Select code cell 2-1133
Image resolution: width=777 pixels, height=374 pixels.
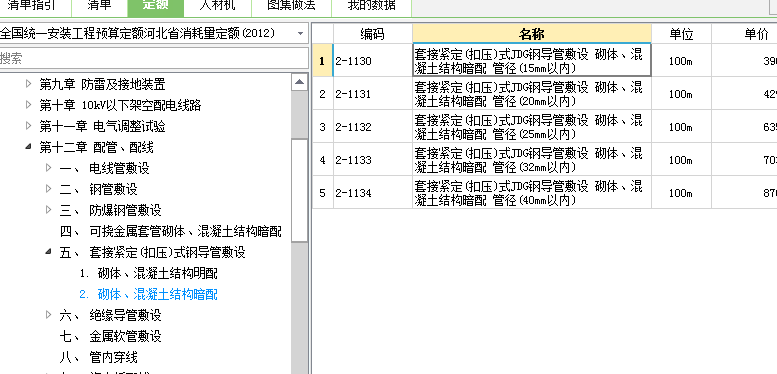tap(373, 159)
